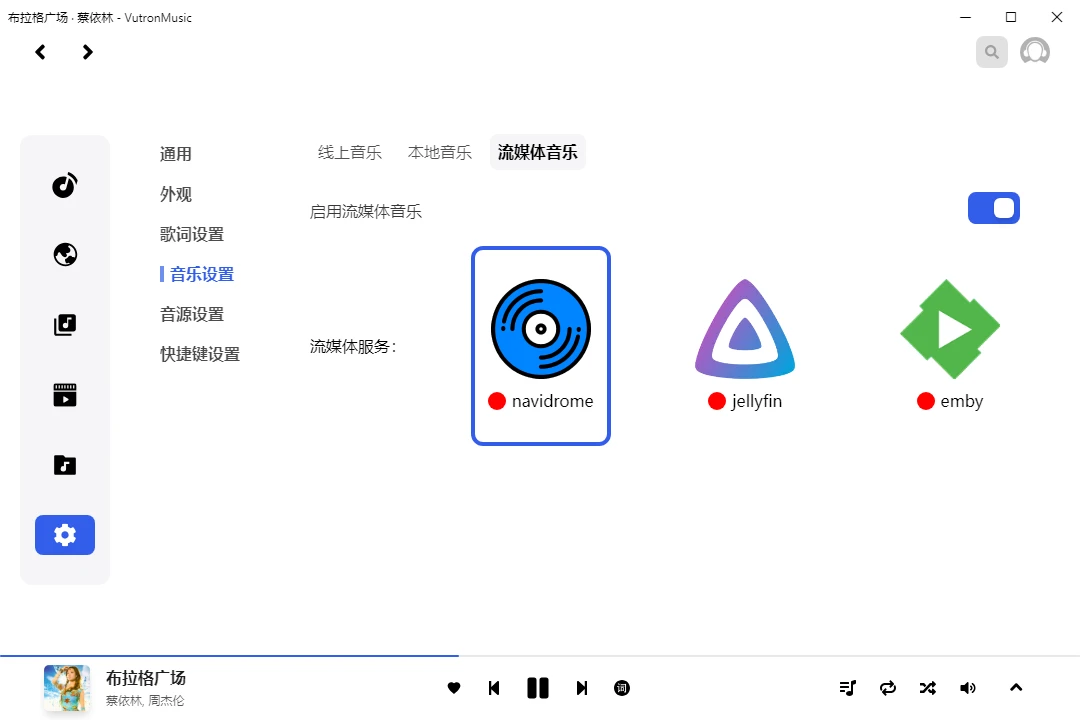
Task: Open the music library icon in sidebar
Action: (65, 325)
